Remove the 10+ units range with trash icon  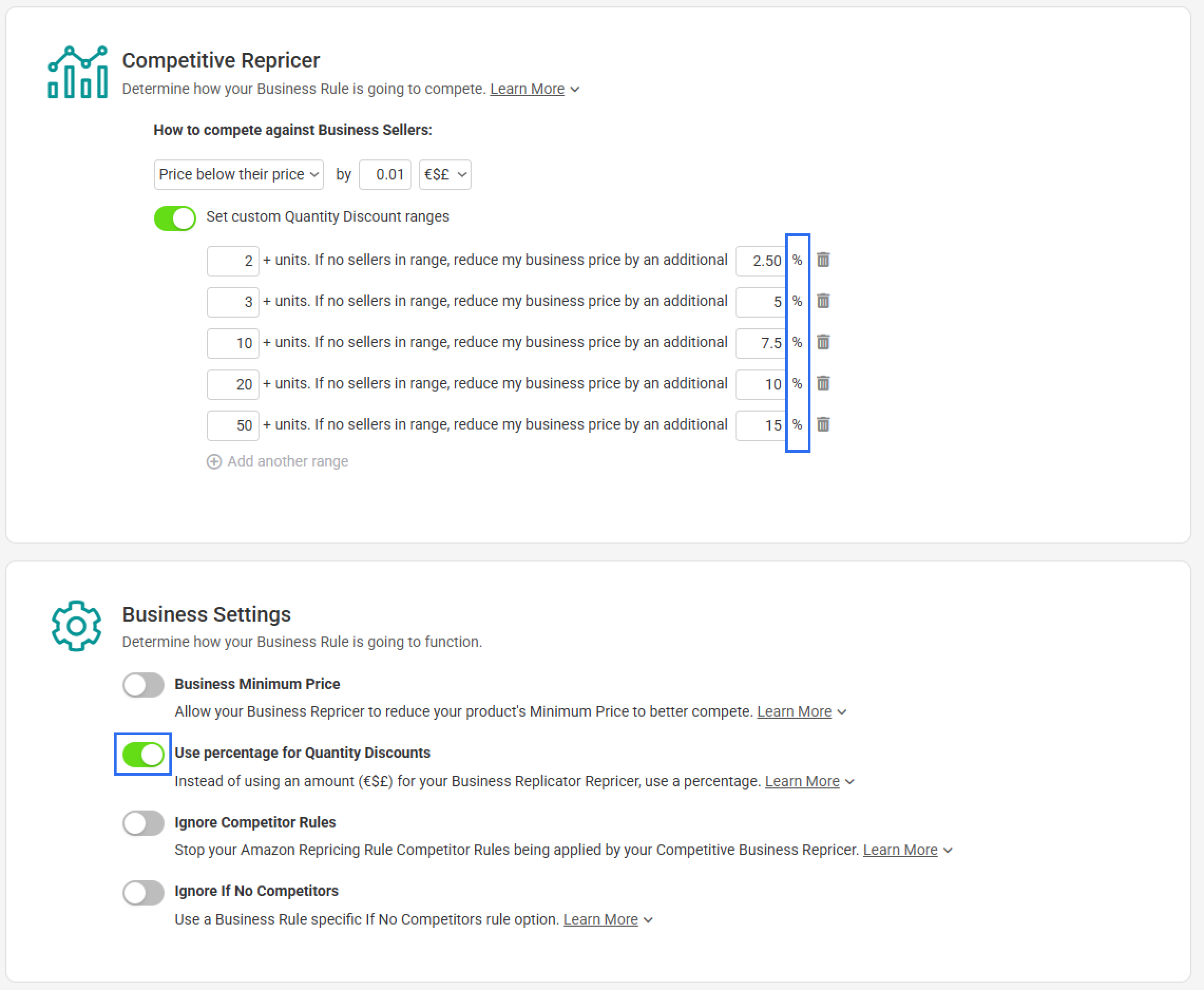(x=823, y=342)
